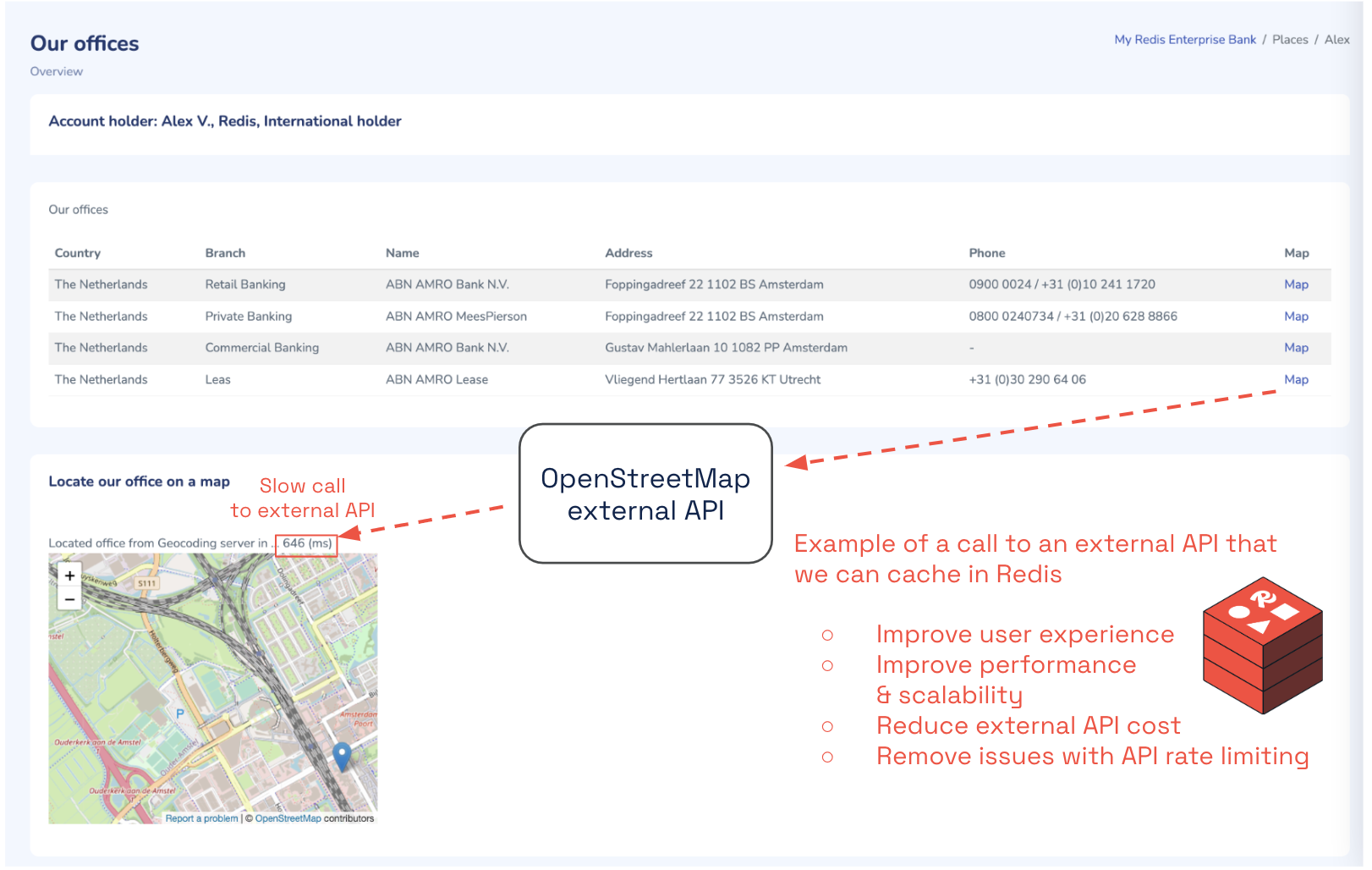Click the Our offices page heading
The image size is (1372, 870).
85,43
